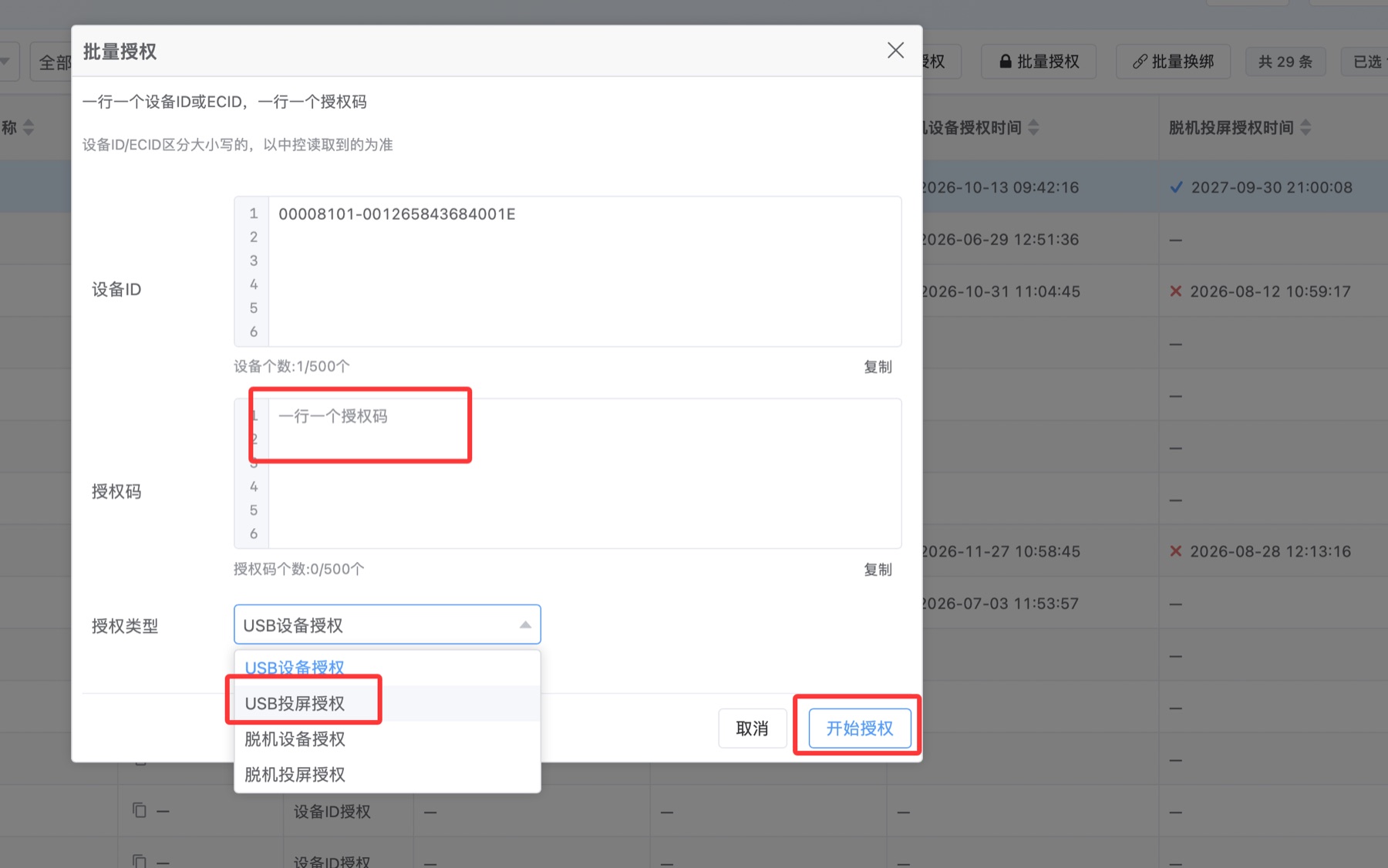Click the 取消 button
The height and width of the screenshot is (868, 1388).
coord(752,728)
